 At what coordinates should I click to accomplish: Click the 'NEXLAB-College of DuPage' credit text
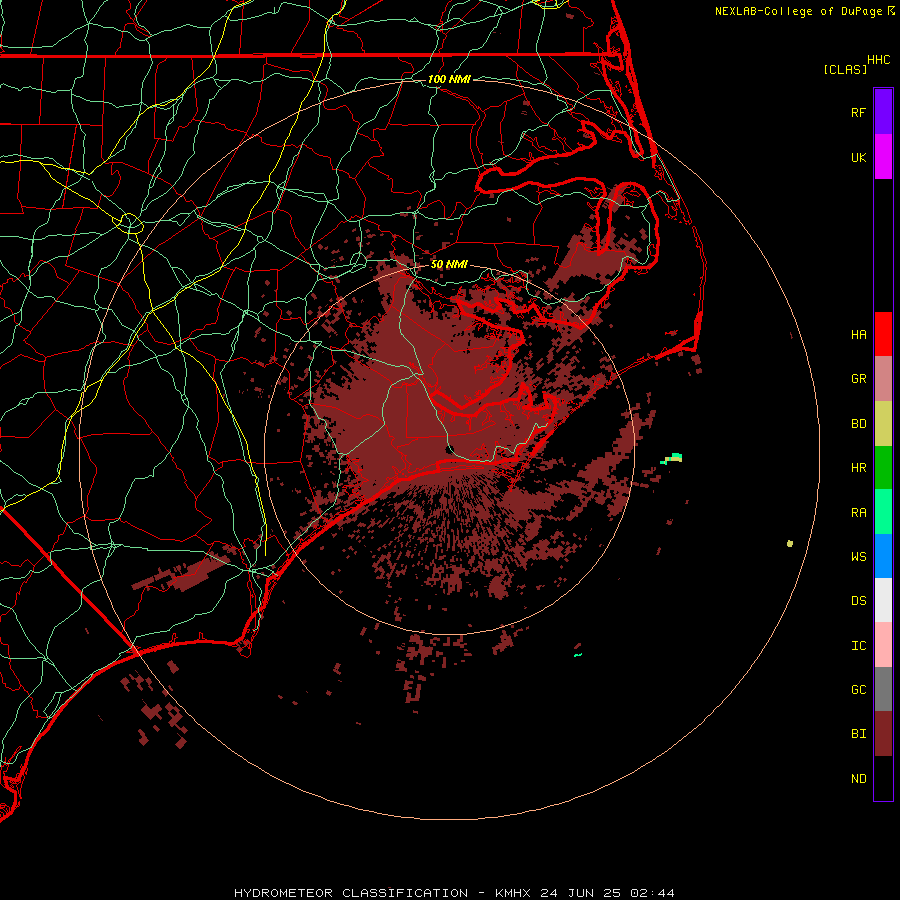pyautogui.click(x=798, y=11)
